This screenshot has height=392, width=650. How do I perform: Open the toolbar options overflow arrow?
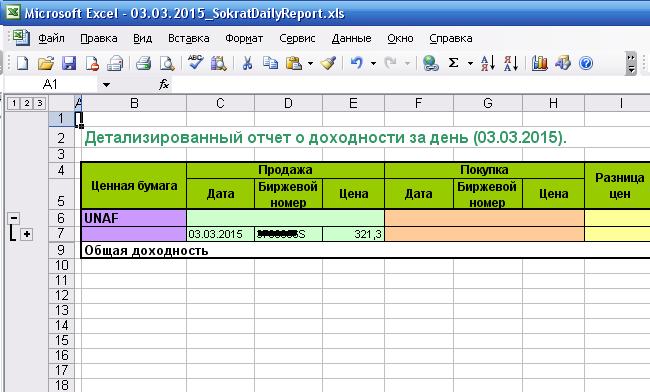(x=631, y=63)
